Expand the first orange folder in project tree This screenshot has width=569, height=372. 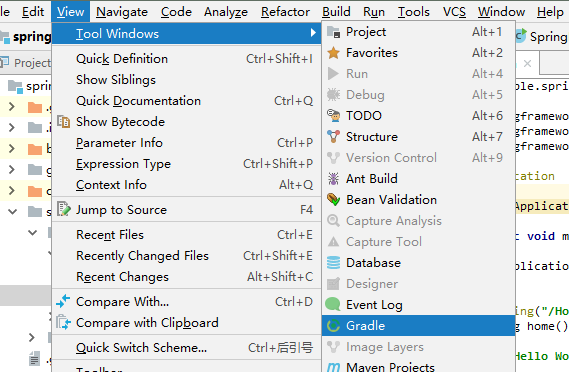[x=12, y=107]
